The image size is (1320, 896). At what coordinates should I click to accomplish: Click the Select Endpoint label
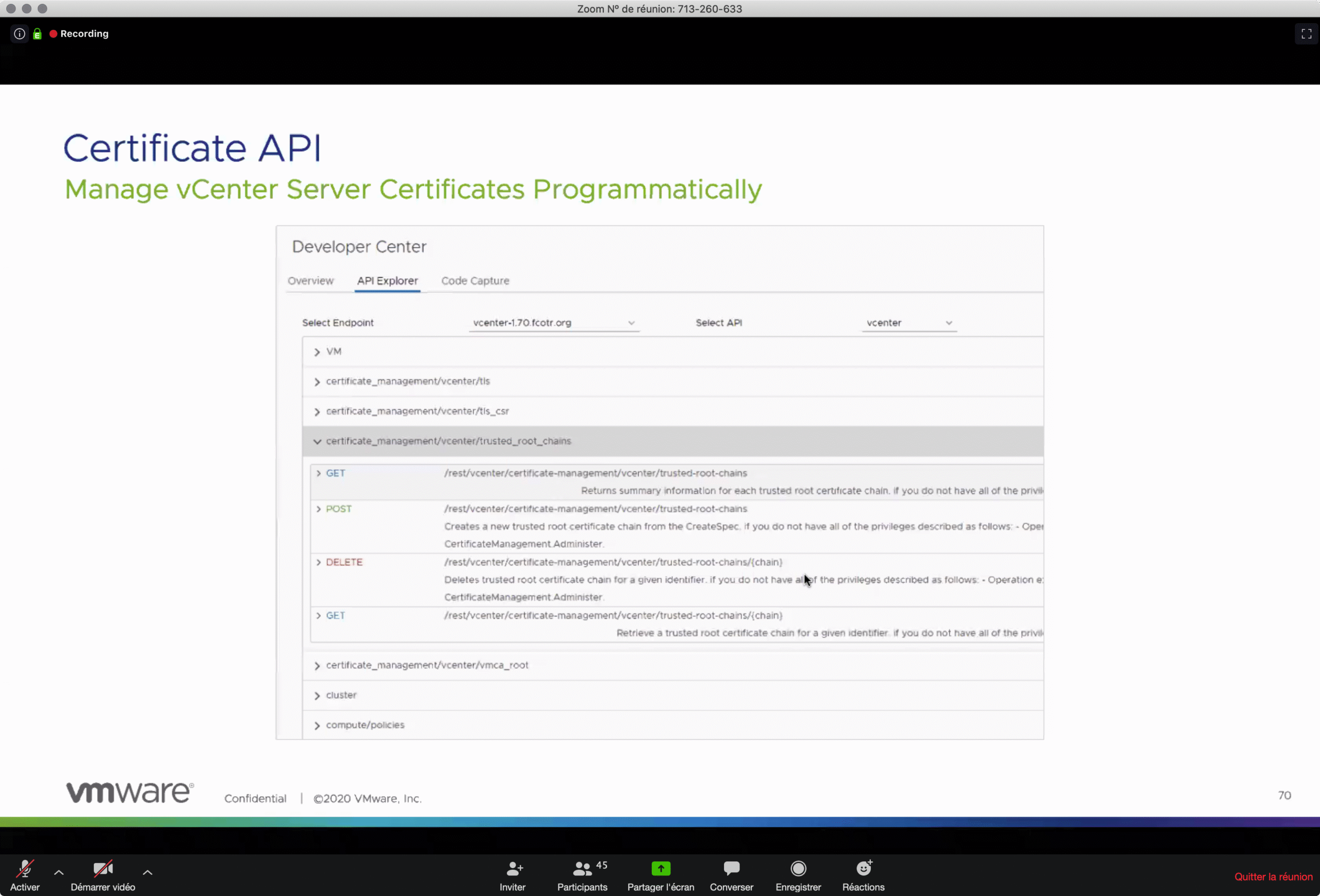tap(338, 323)
